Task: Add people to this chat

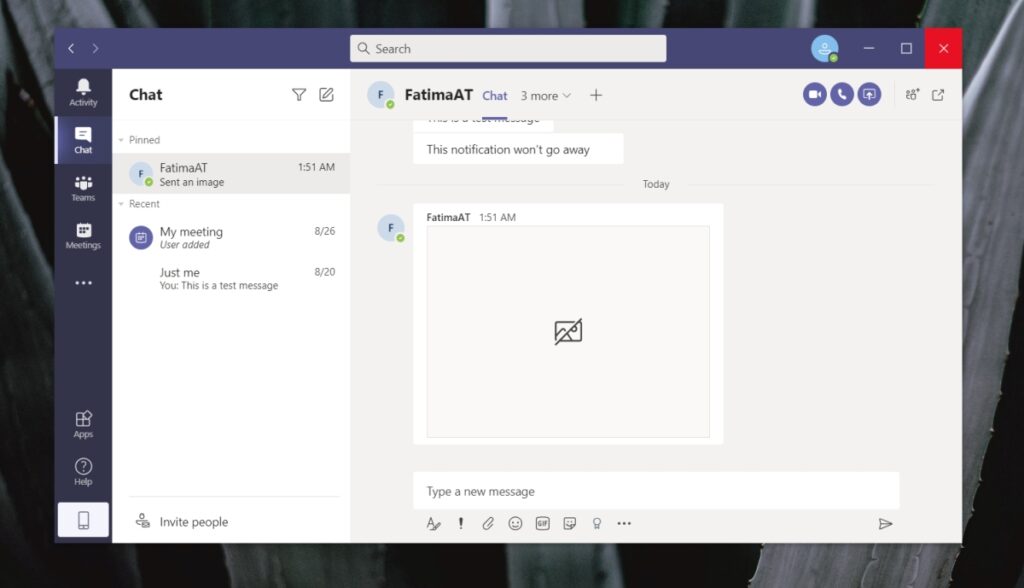Action: pos(912,94)
